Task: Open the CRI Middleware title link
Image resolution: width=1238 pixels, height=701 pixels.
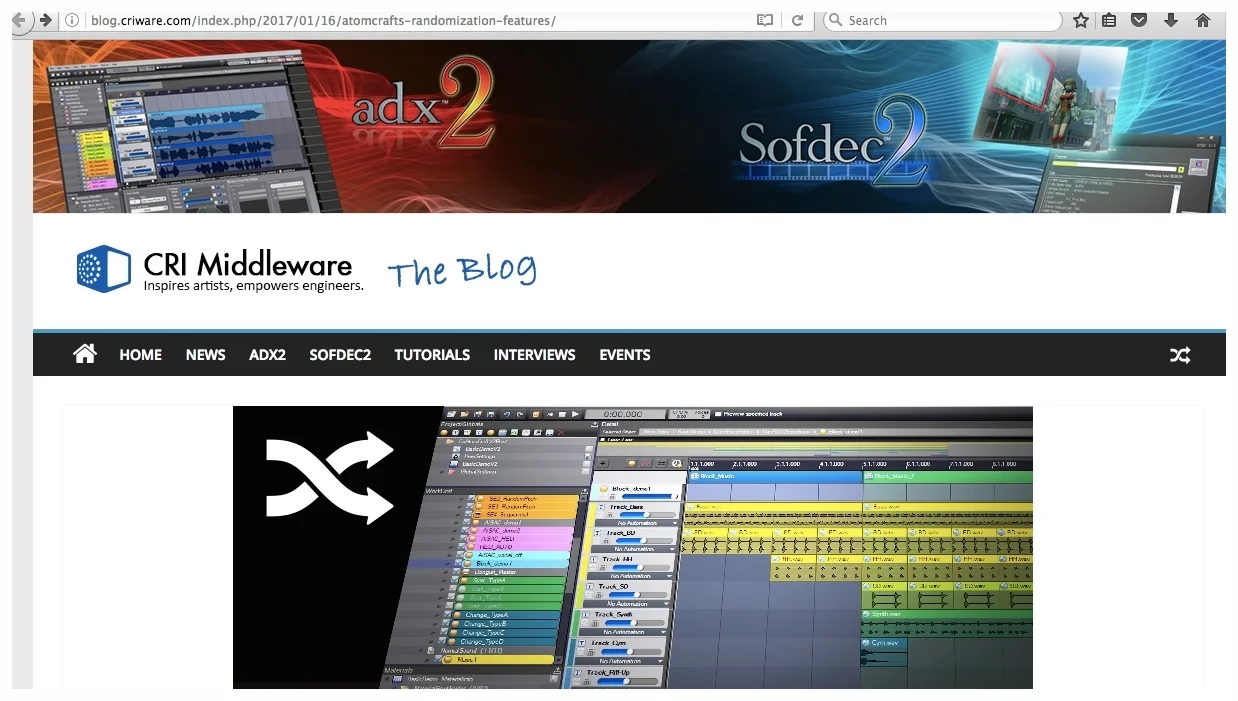Action: (248, 265)
